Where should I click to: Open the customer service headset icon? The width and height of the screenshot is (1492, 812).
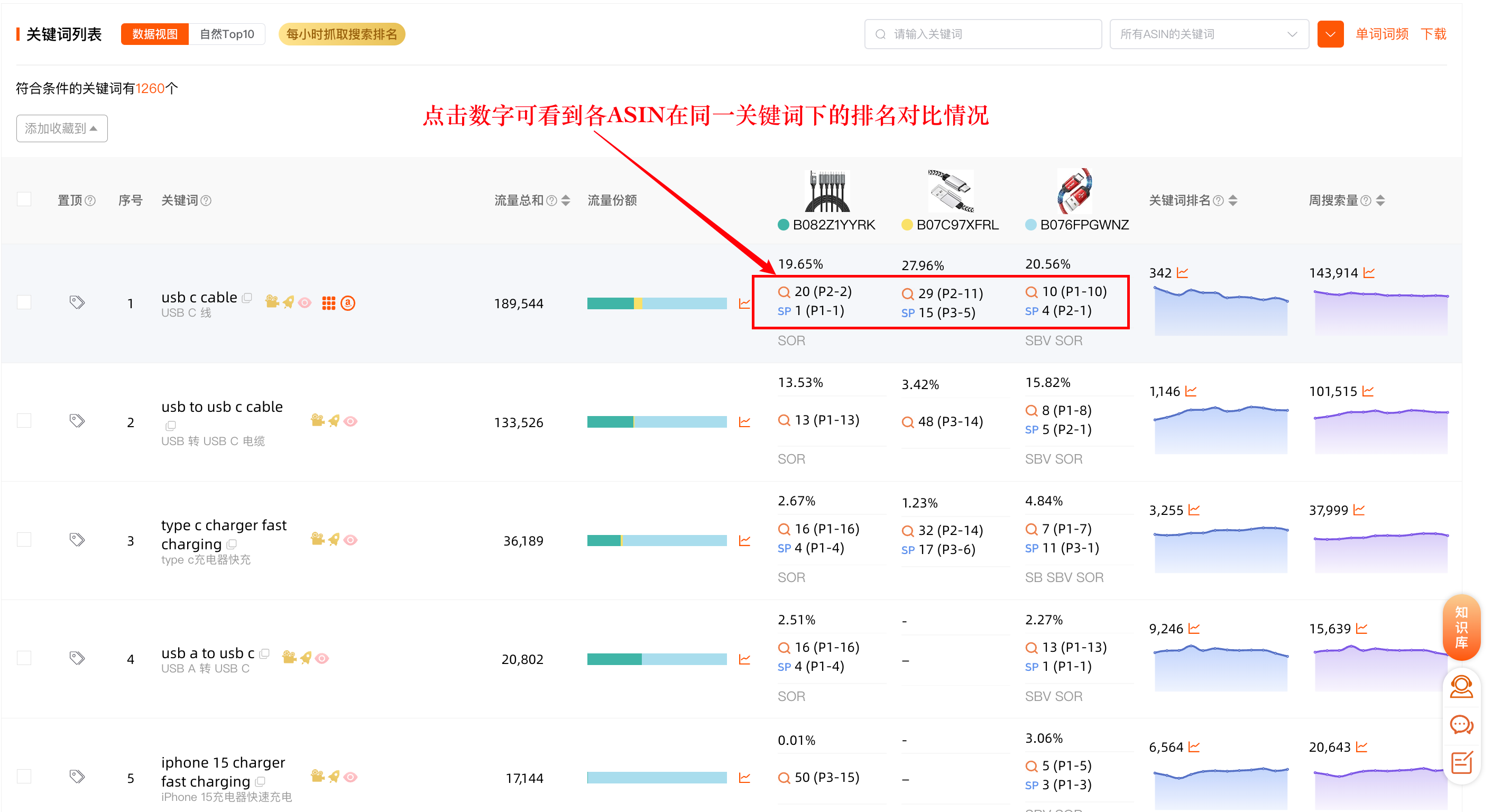pos(1461,687)
